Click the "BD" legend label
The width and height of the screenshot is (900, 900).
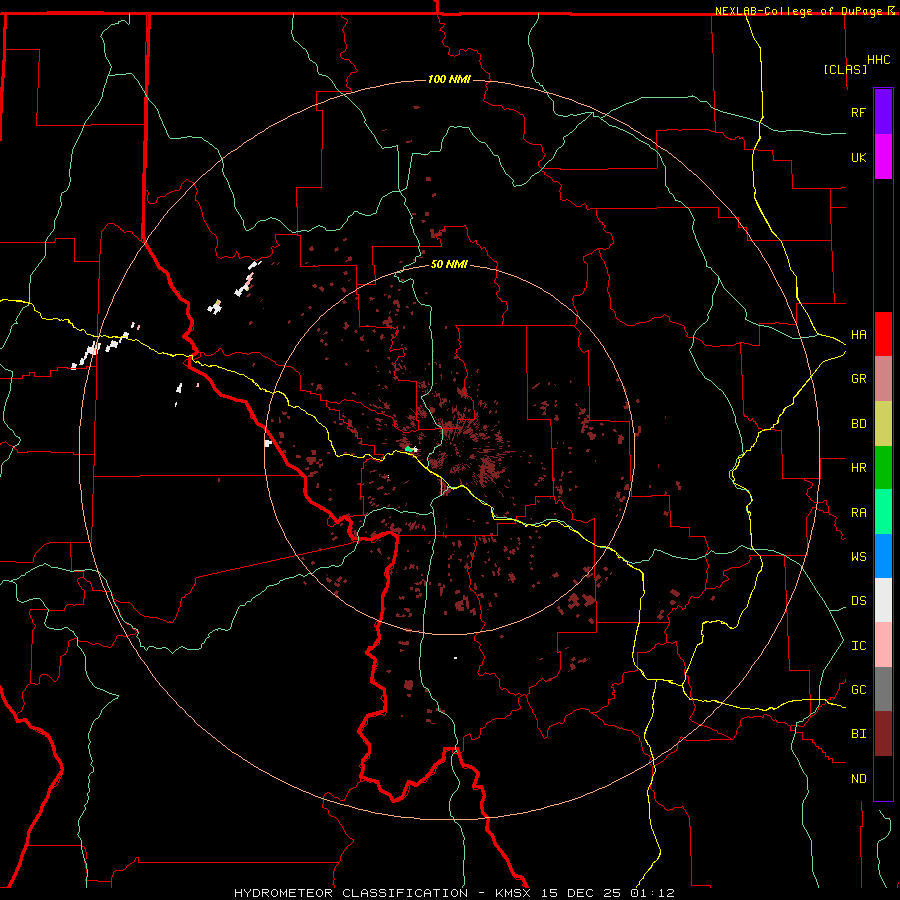[x=858, y=424]
